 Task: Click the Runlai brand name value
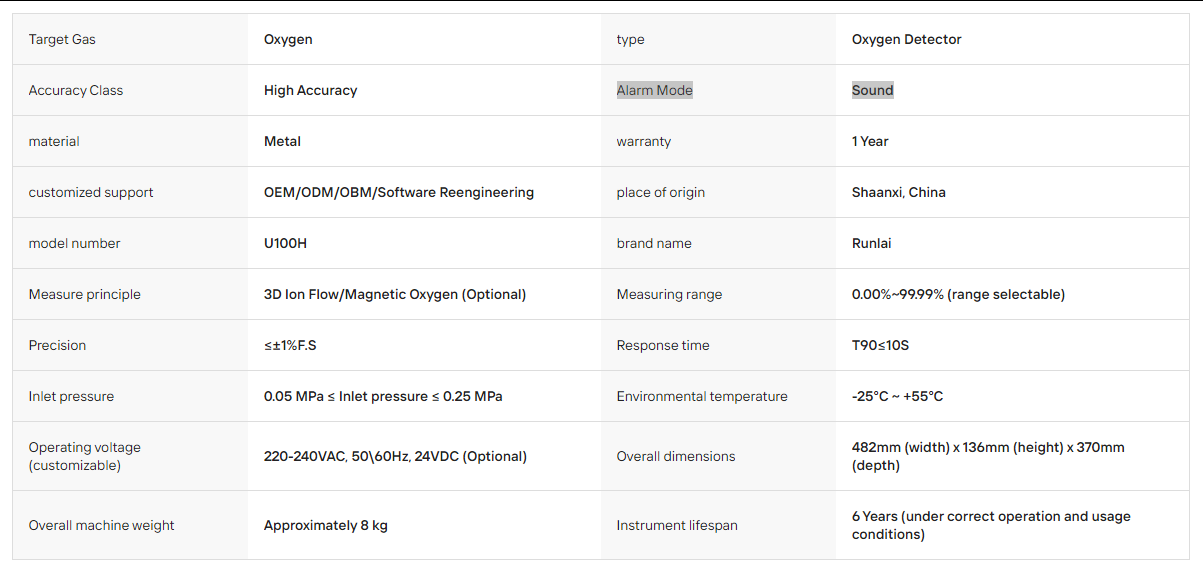click(x=871, y=243)
